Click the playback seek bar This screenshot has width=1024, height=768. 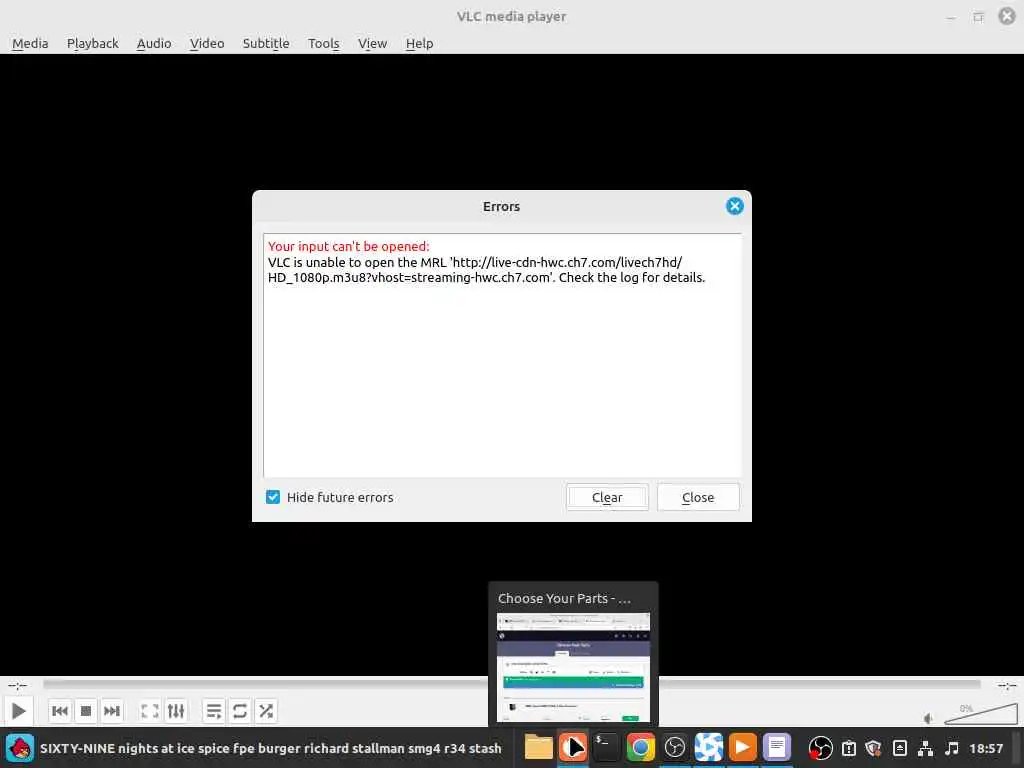511,684
